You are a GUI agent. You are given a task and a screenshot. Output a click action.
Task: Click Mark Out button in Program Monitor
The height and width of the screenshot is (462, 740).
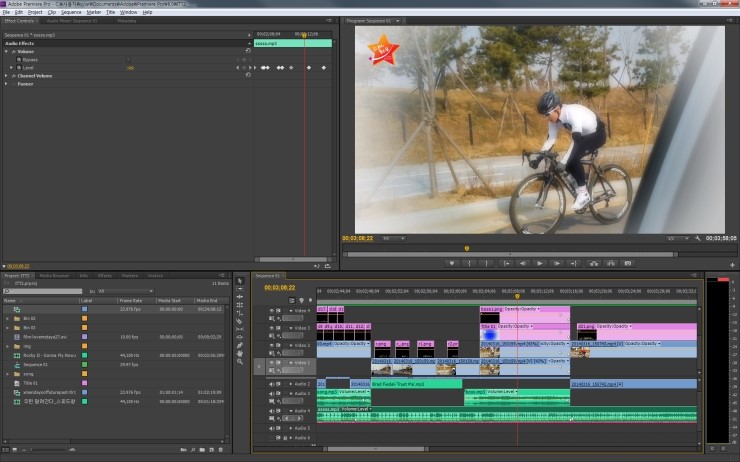[487, 263]
